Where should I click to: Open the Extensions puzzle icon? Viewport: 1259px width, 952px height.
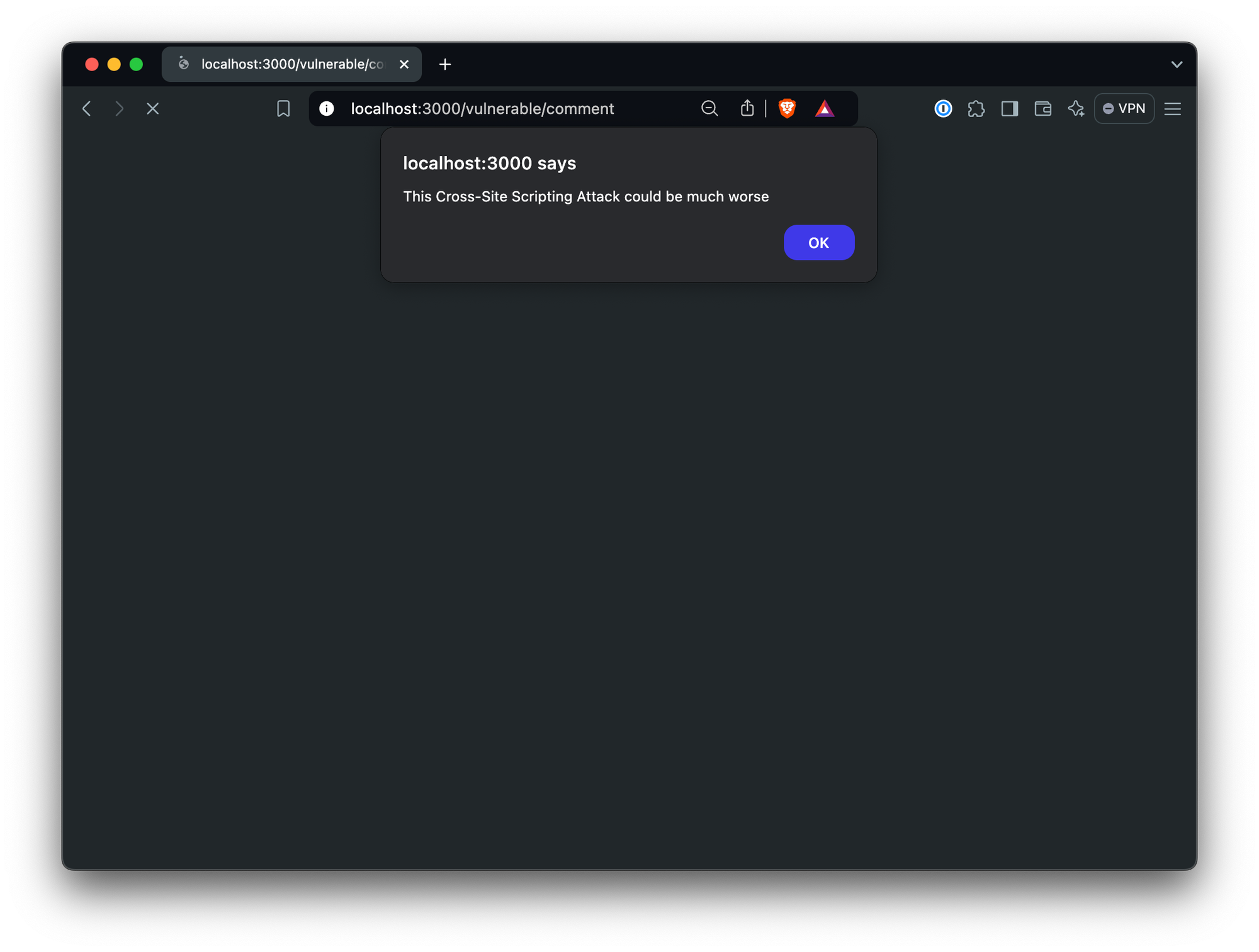(x=976, y=109)
